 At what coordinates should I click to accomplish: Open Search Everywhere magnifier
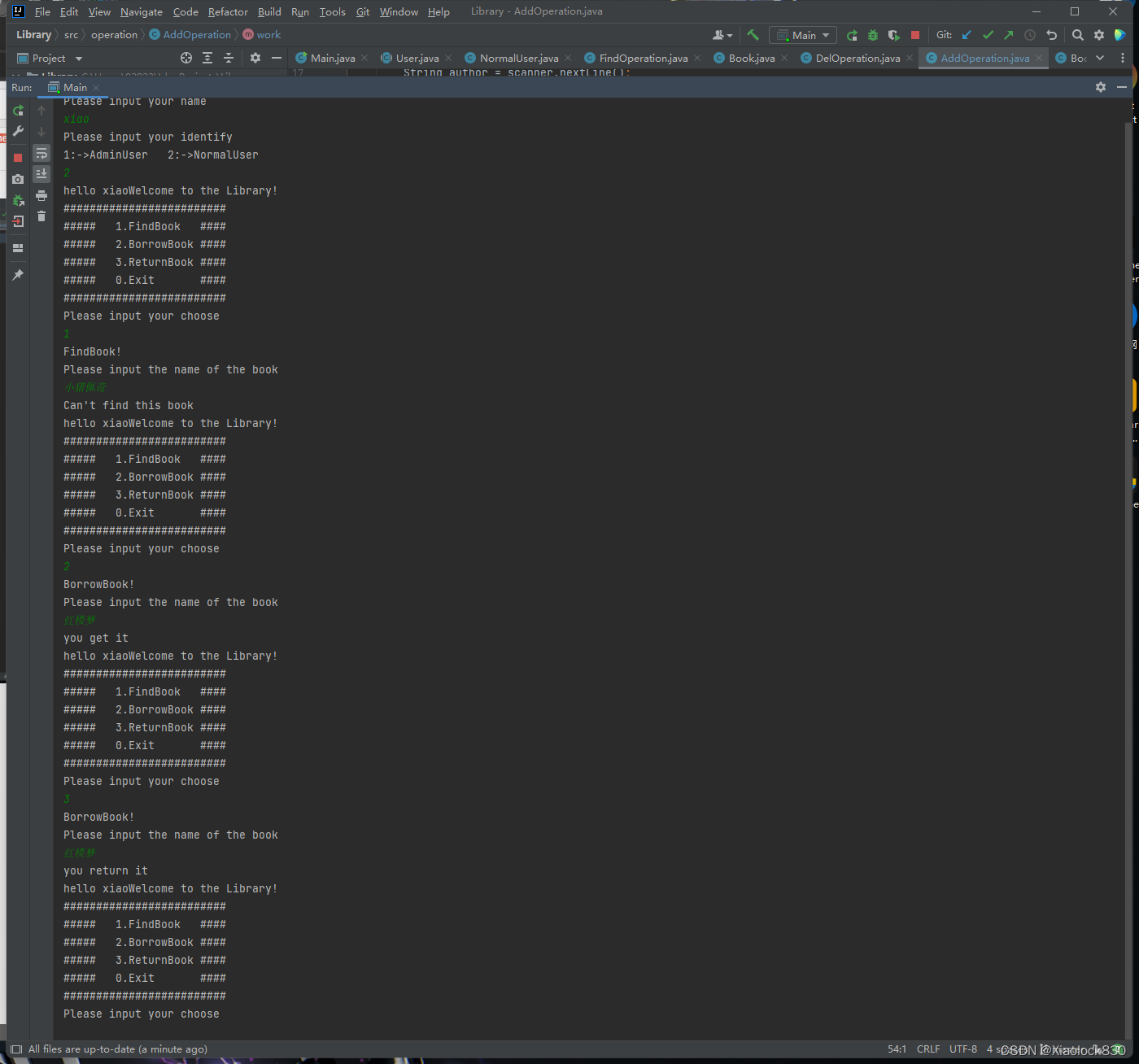click(x=1078, y=35)
